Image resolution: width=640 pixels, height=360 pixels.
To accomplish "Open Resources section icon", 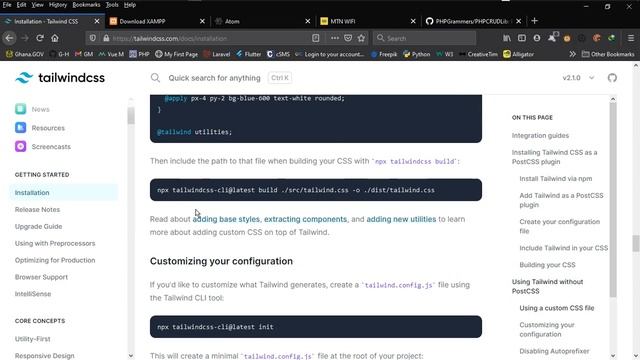I will (x=20, y=128).
